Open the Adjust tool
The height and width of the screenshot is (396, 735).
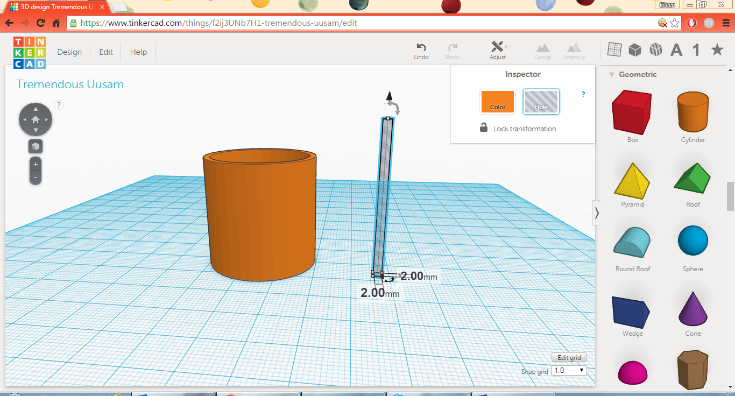[497, 50]
